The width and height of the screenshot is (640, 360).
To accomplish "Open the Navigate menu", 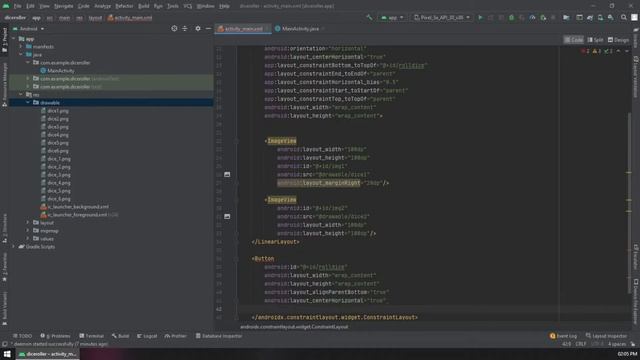I will tap(64, 6).
